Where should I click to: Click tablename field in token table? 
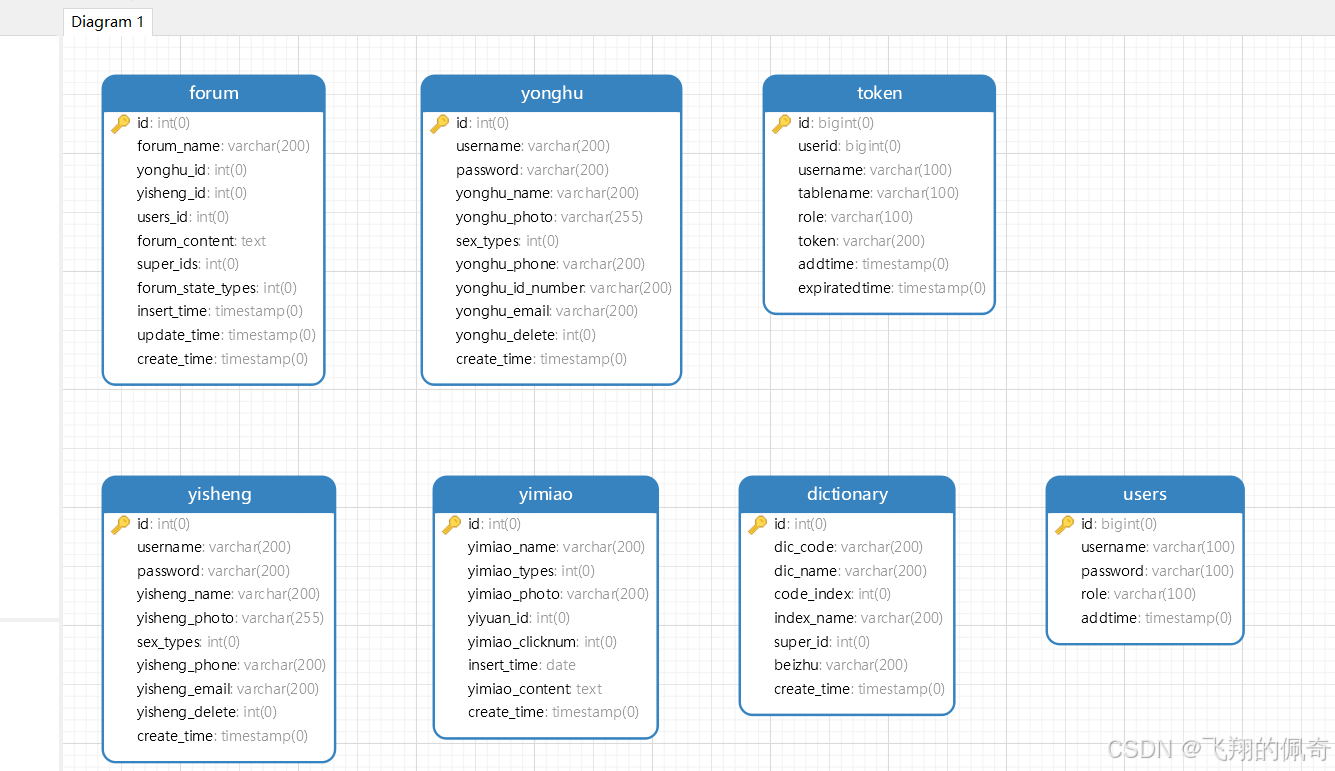[878, 193]
